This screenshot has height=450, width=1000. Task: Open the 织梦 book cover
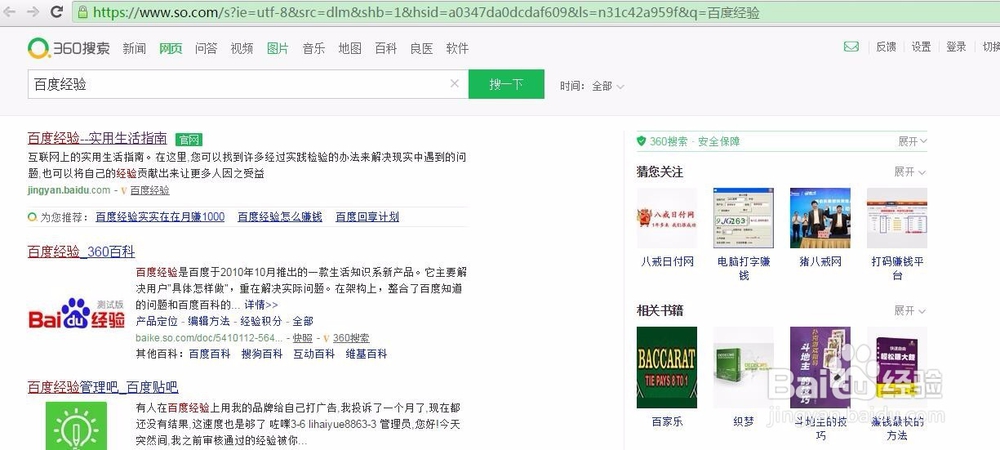[744, 367]
